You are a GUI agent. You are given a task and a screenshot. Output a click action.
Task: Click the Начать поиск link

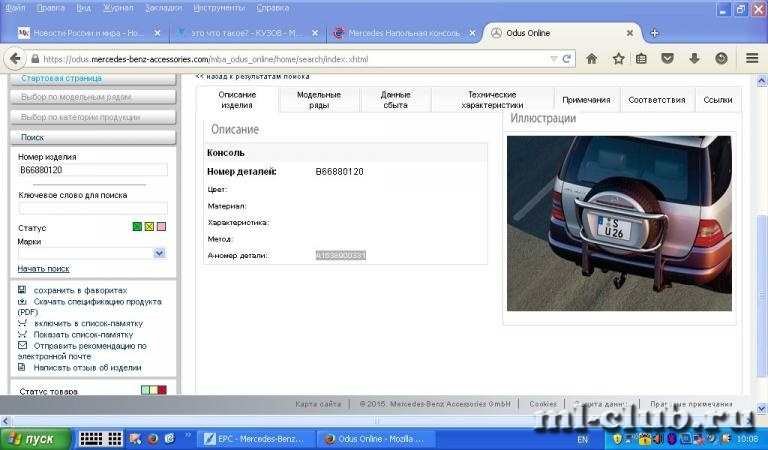tap(44, 268)
